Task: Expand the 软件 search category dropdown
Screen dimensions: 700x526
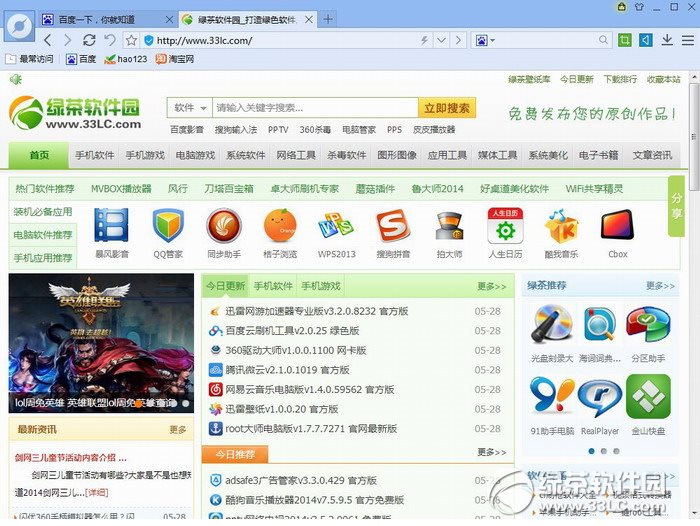Action: pos(190,108)
